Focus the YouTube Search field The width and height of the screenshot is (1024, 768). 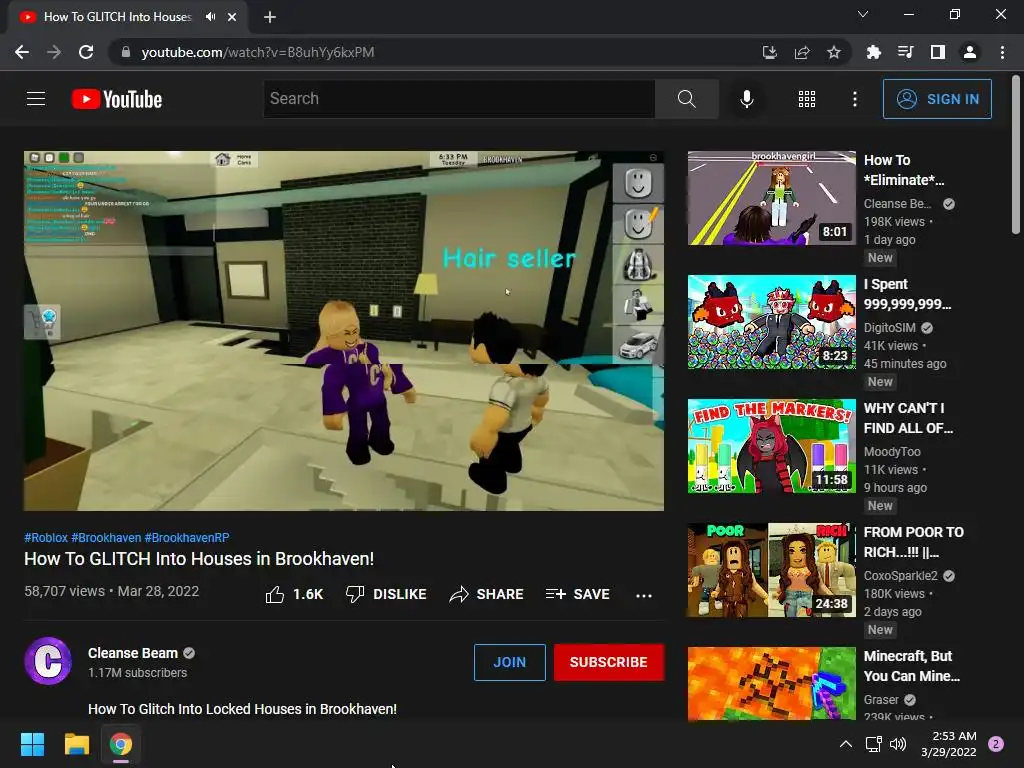(459, 99)
